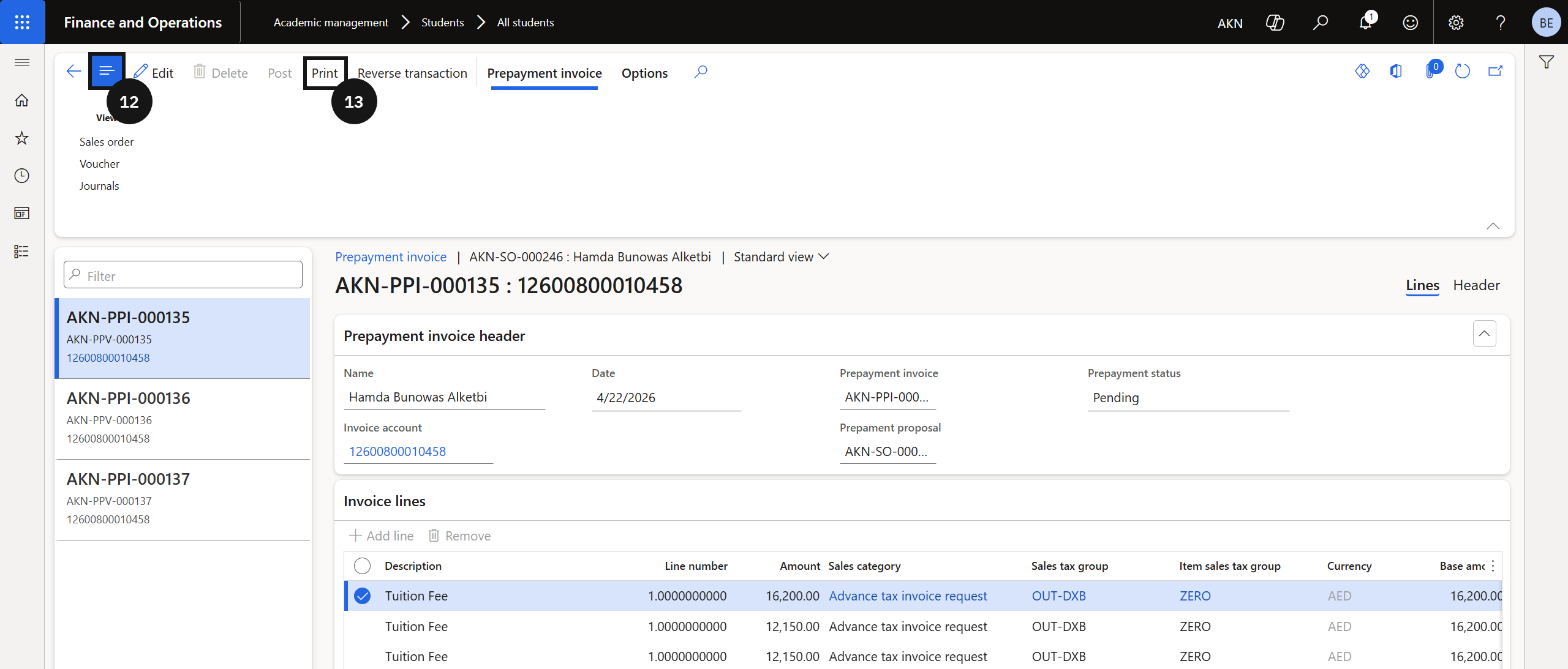Click Sales order under View
This screenshot has width=1568, height=669.
[107, 142]
